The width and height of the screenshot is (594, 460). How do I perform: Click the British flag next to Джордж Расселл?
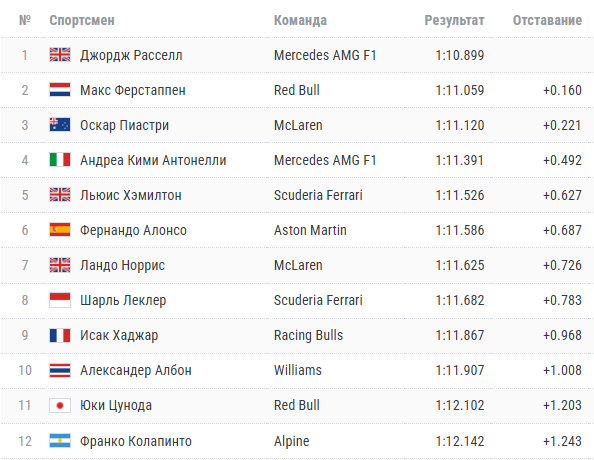pos(60,55)
